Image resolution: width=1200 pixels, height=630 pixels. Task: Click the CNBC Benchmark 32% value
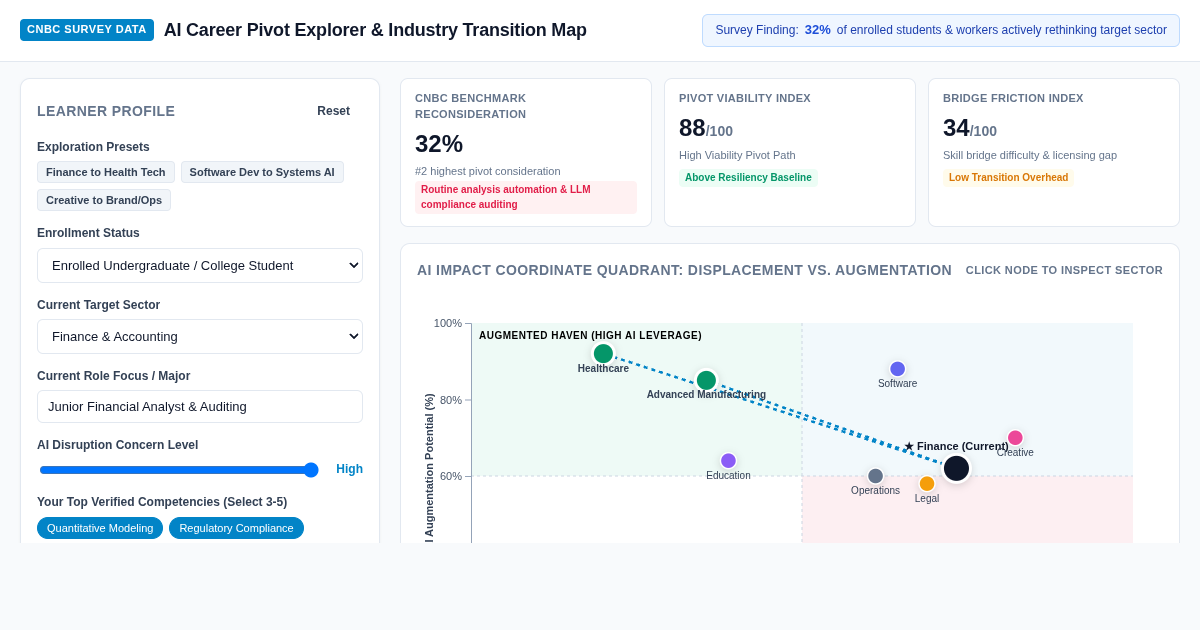(x=439, y=144)
